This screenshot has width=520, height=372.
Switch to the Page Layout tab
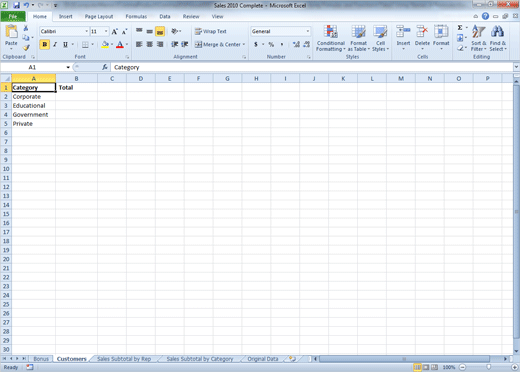(99, 16)
